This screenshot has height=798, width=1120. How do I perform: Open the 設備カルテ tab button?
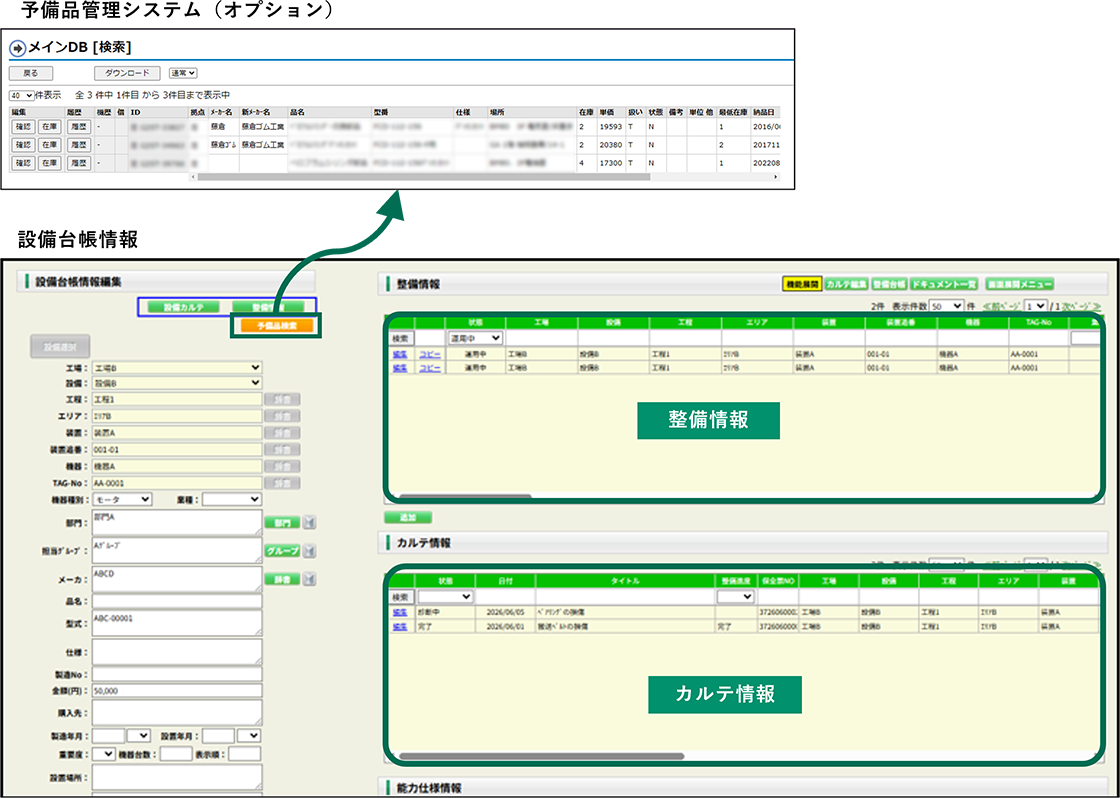tap(184, 306)
